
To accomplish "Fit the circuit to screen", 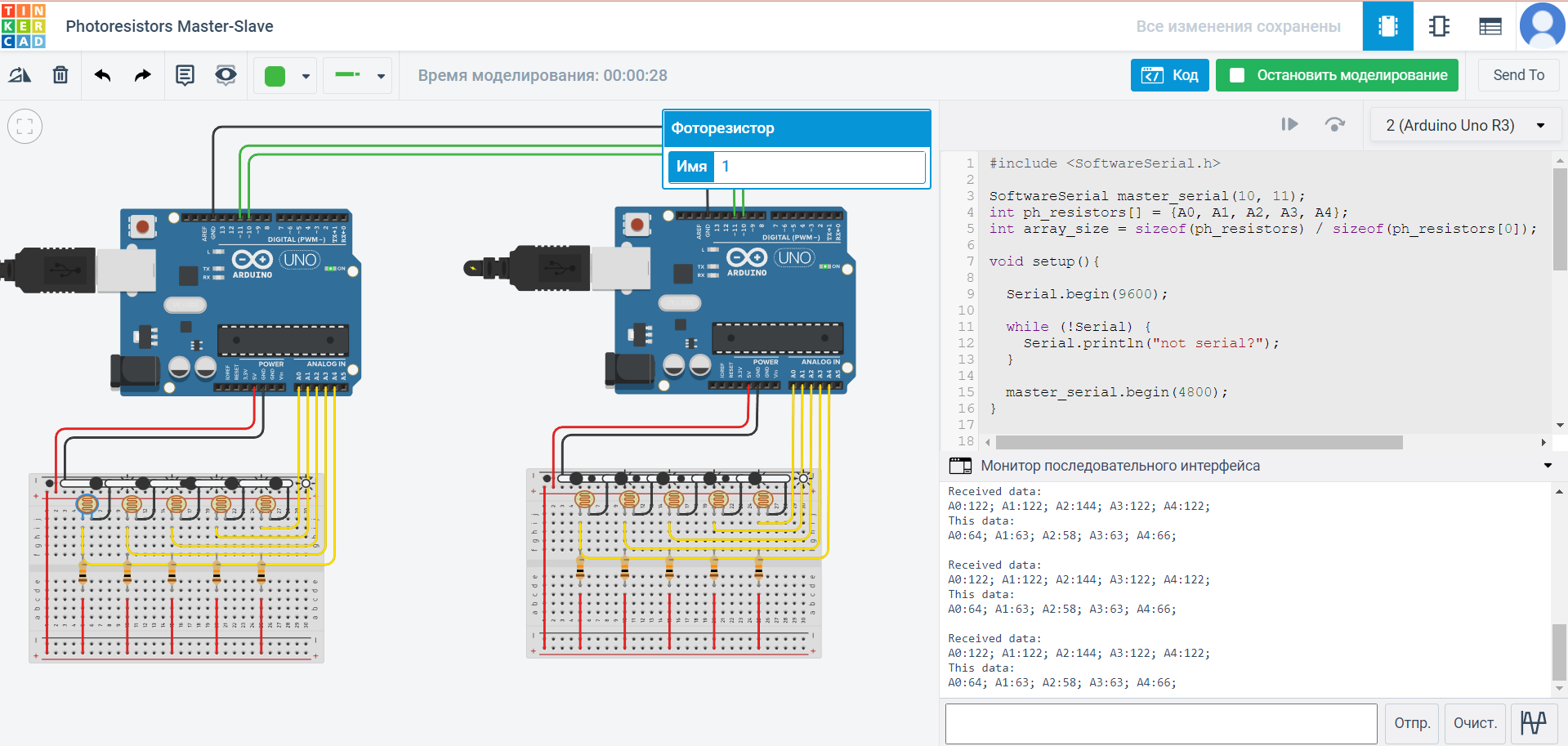I will 25,126.
